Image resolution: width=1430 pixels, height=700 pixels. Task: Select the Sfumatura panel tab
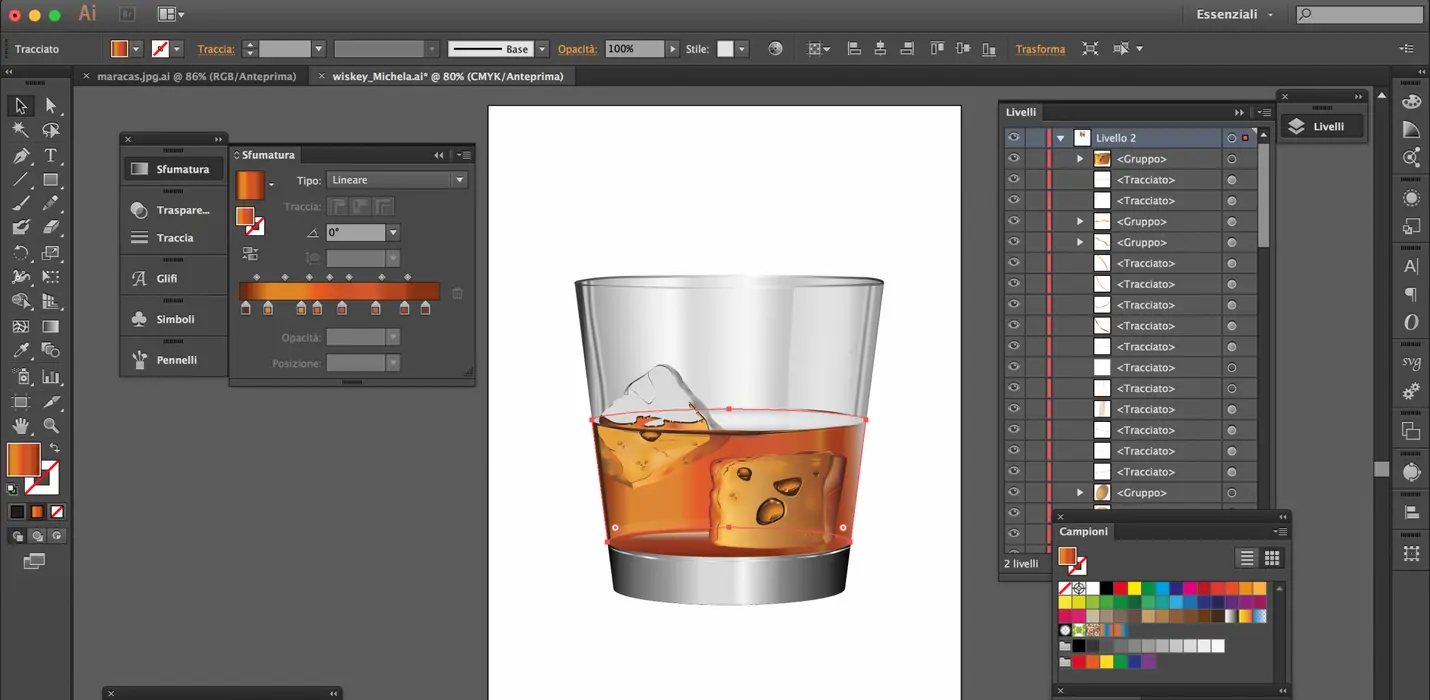tap(268, 155)
